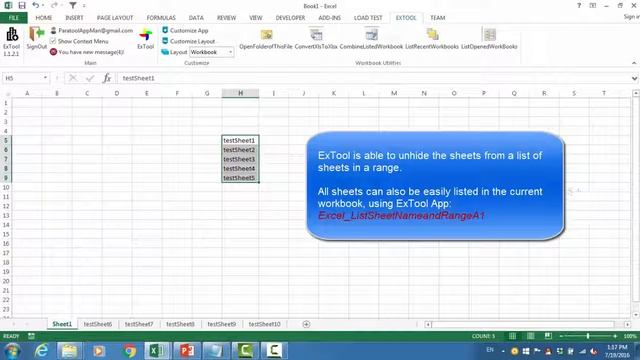Click the vertical scrollbar up arrow
The image size is (640, 360).
coord(636,93)
